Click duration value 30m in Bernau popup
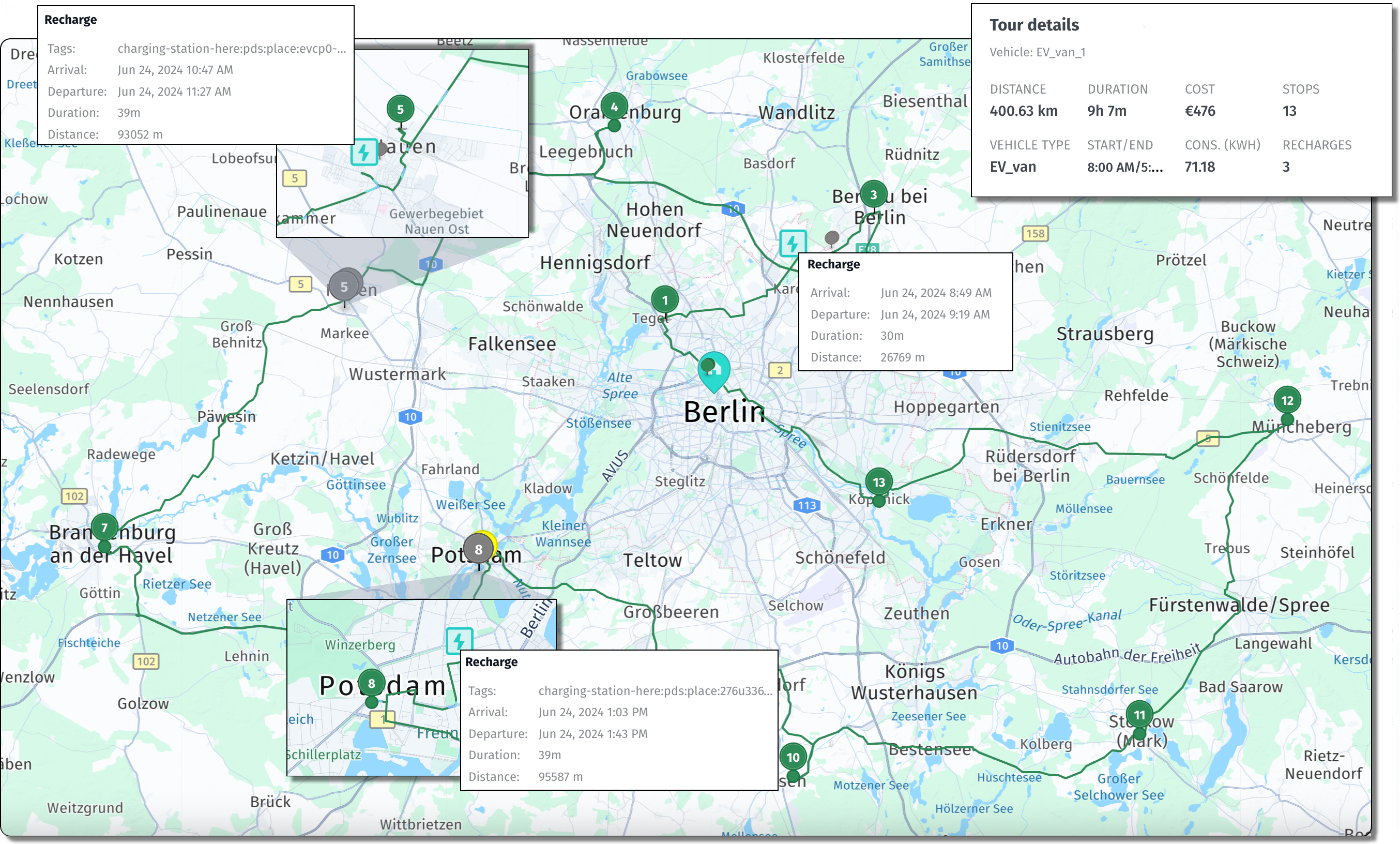The image size is (1400, 844). click(891, 336)
